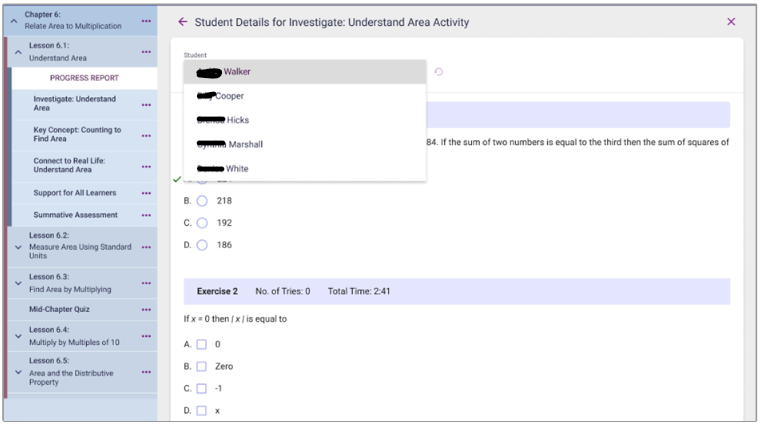Choose Cooper from the student list
The width and height of the screenshot is (761, 427).
point(229,96)
